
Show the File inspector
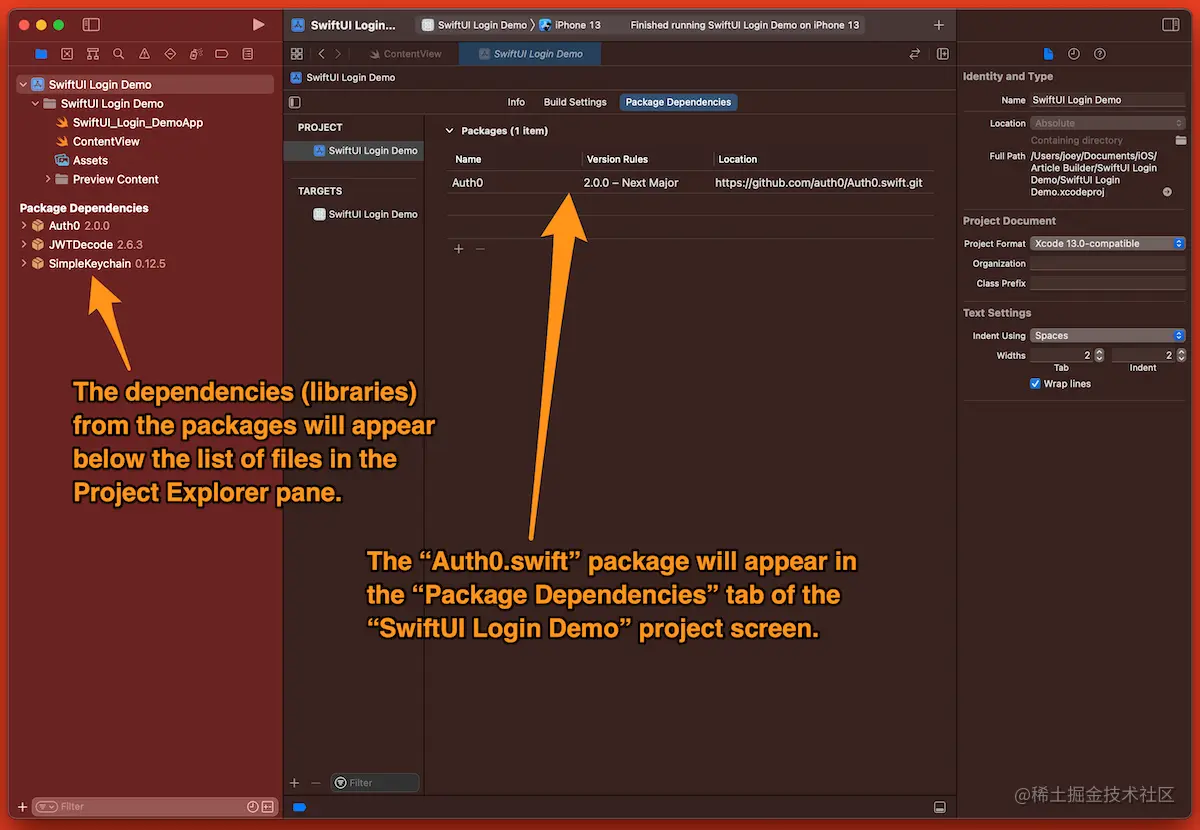click(x=1048, y=54)
